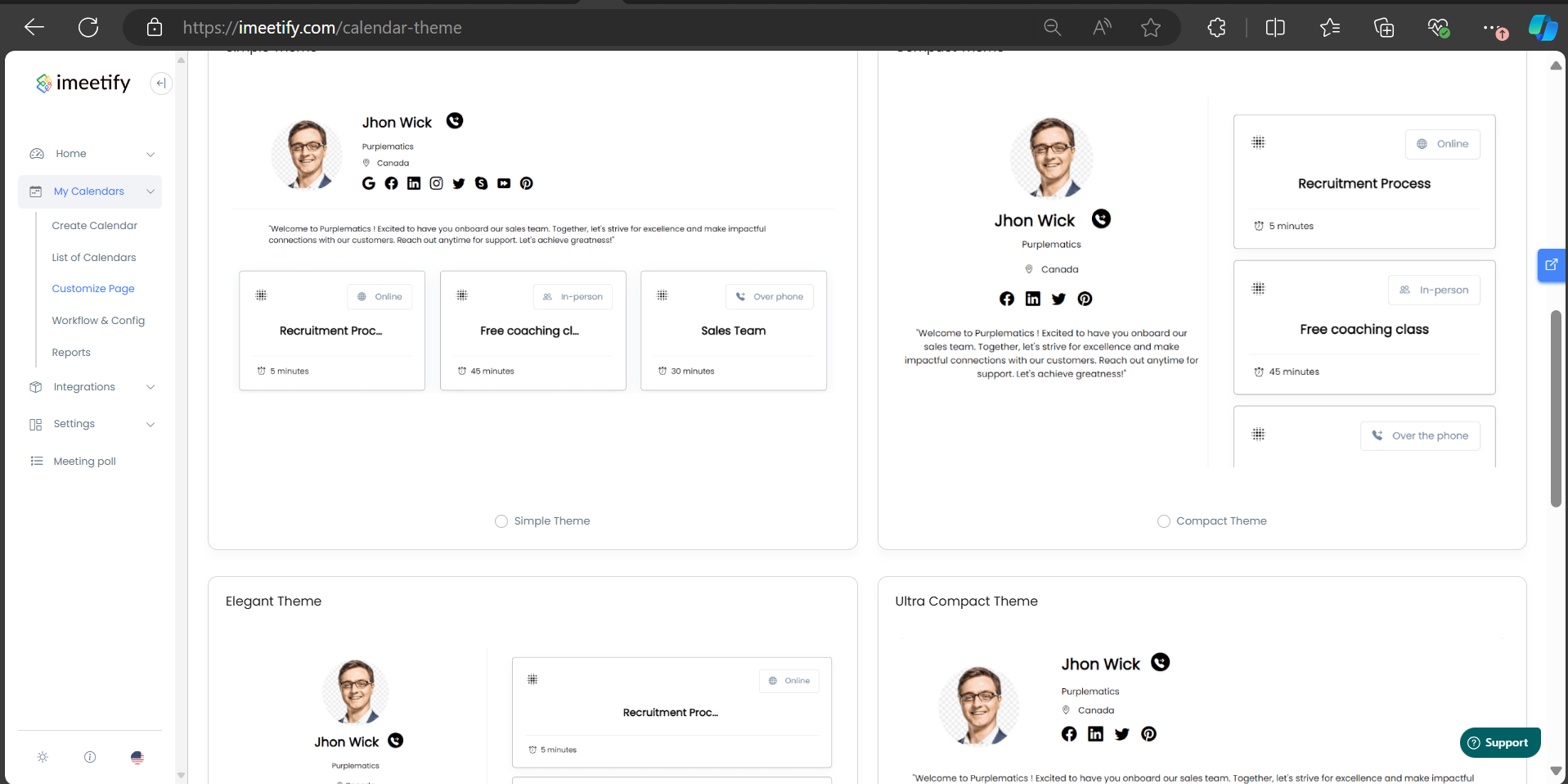The height and width of the screenshot is (784, 1568).
Task: Open the split screen view icon
Action: tap(1275, 28)
